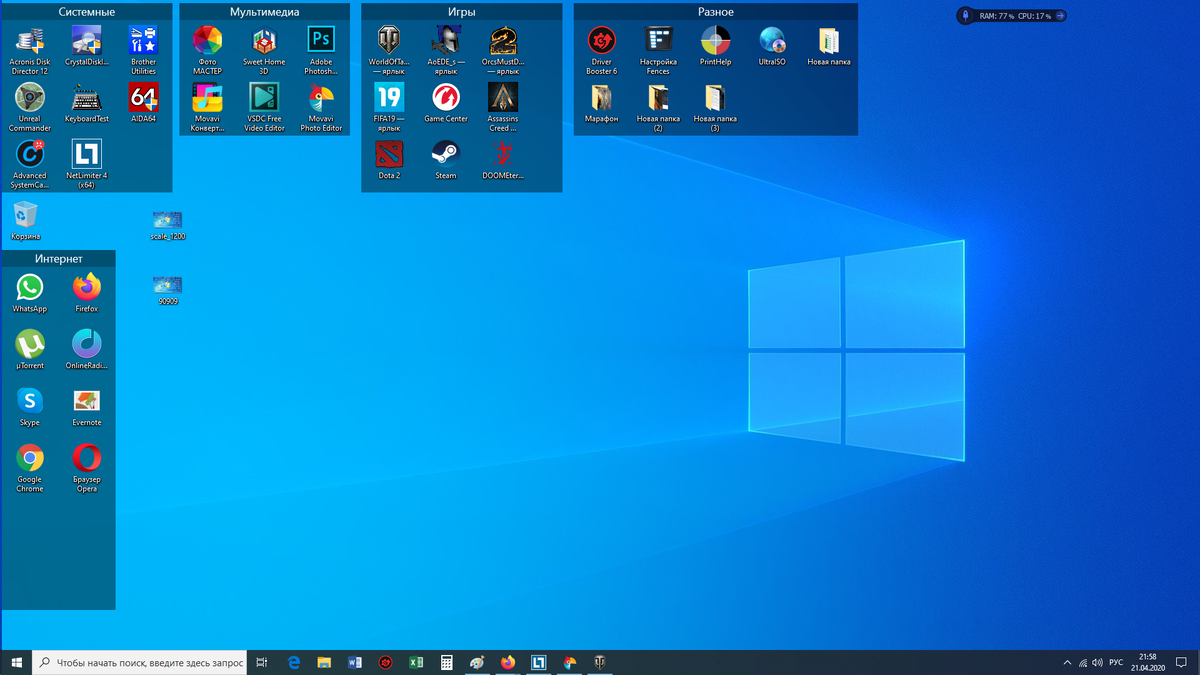This screenshot has width=1200, height=675.
Task: Open volume control in system tray
Action: (x=1098, y=662)
